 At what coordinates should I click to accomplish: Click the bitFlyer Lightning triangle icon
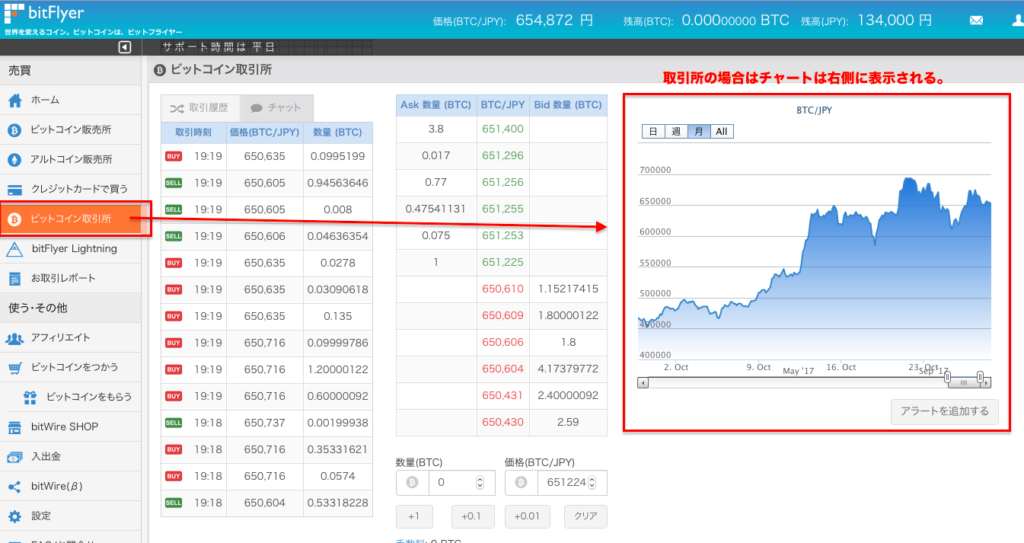click(14, 249)
